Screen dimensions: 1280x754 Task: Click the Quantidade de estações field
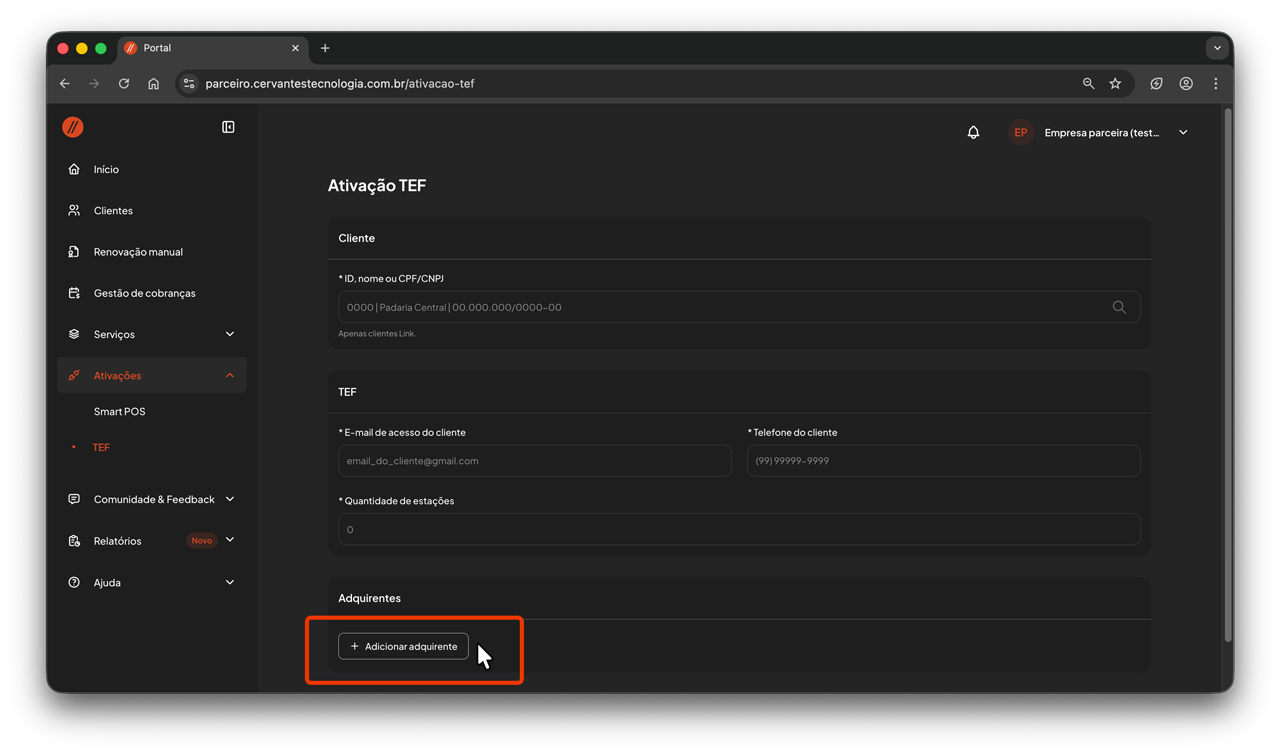pos(738,529)
